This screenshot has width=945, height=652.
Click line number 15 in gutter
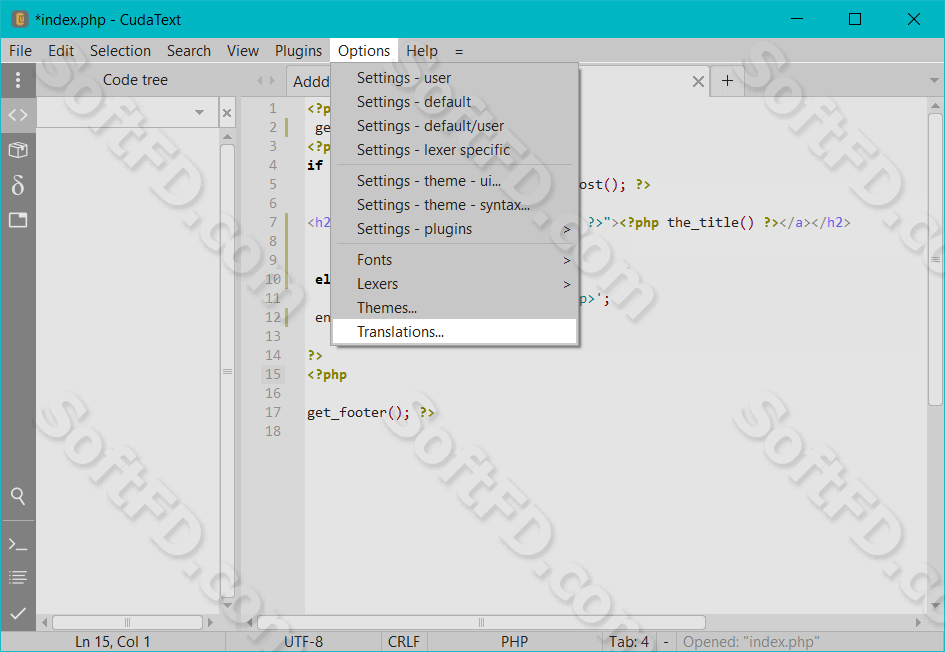(273, 374)
